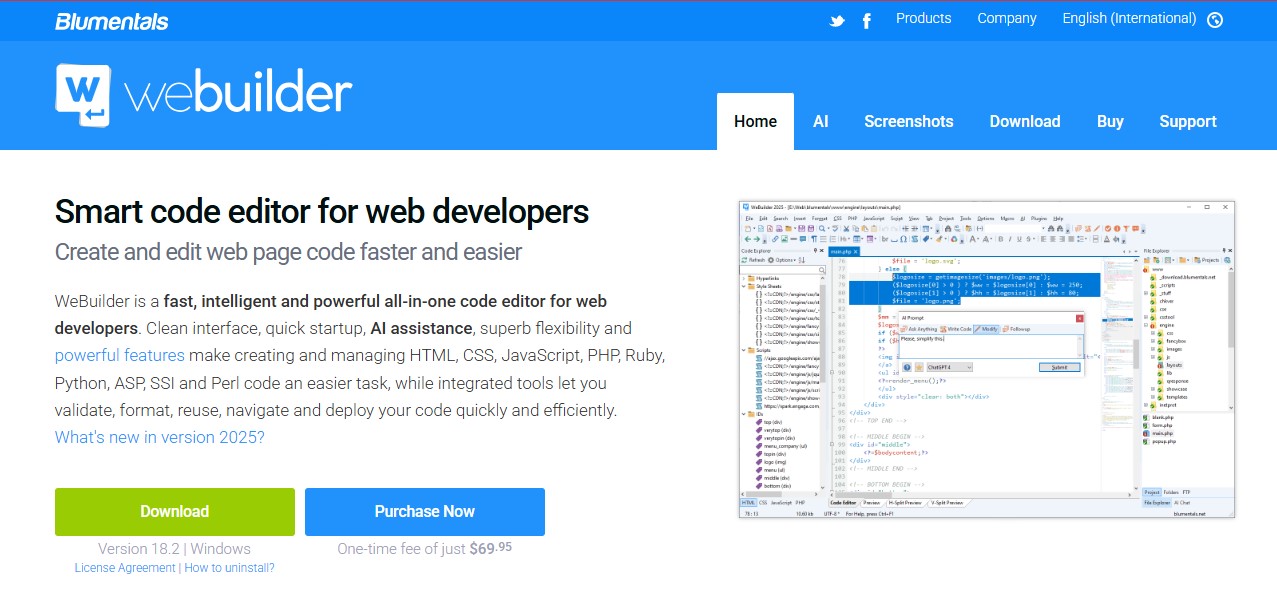This screenshot has height=604, width=1277.
Task: Enlarge the WeBuilder editor screenshot thumbnail
Action: click(x=987, y=359)
